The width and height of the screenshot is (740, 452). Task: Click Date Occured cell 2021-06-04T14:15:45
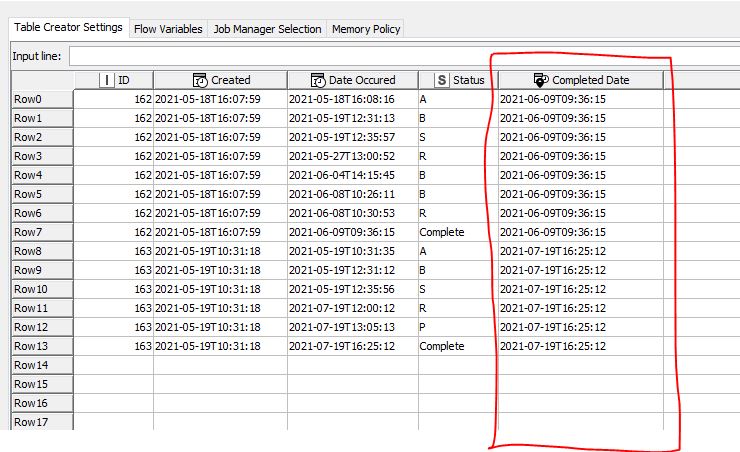pos(353,175)
